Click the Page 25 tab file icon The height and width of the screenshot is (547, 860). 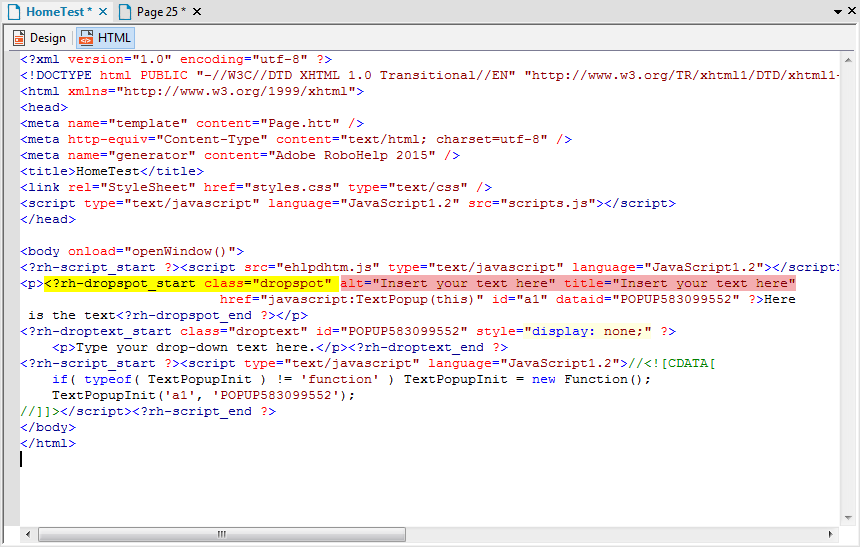coord(125,12)
